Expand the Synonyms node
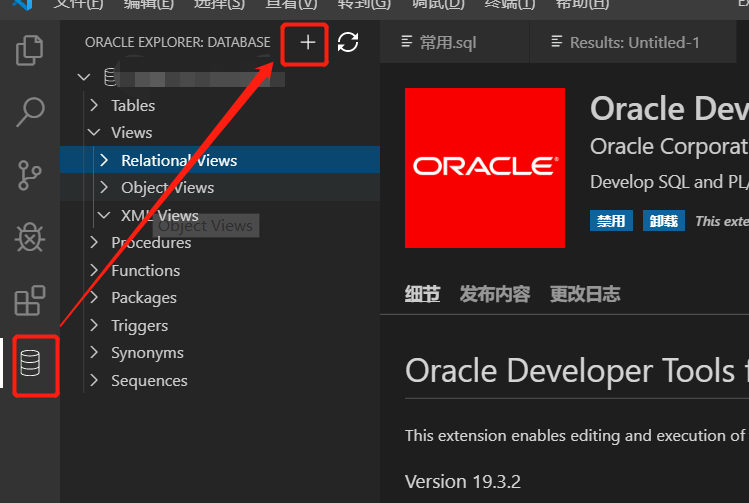Viewport: 749px width, 503px height. pyautogui.click(x=94, y=353)
